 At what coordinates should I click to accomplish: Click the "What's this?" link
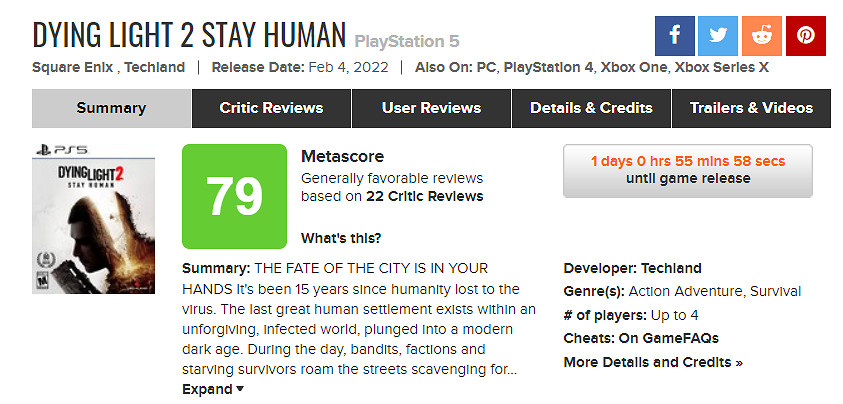pyautogui.click(x=340, y=238)
